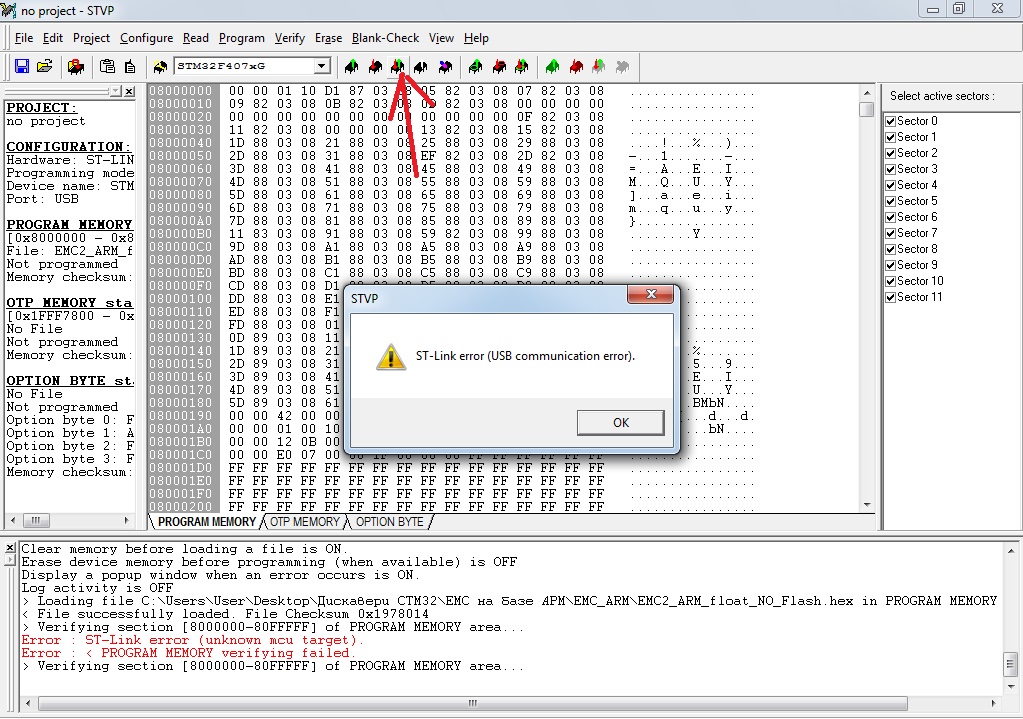
Task: Open the Configure menu
Action: [x=147, y=38]
